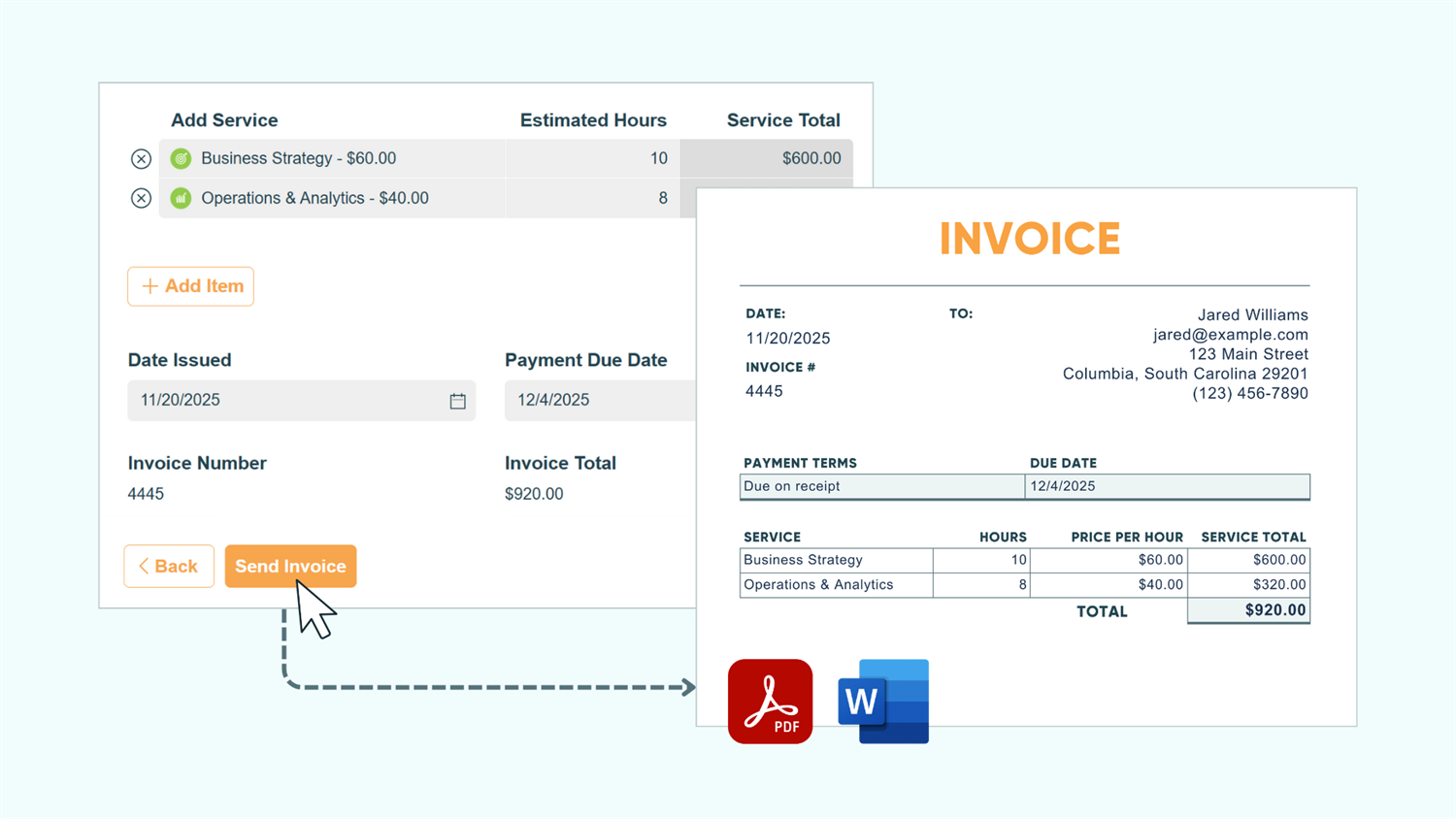Click the green target icon beside Business Strategy
This screenshot has height=819, width=1456.
tap(180, 158)
